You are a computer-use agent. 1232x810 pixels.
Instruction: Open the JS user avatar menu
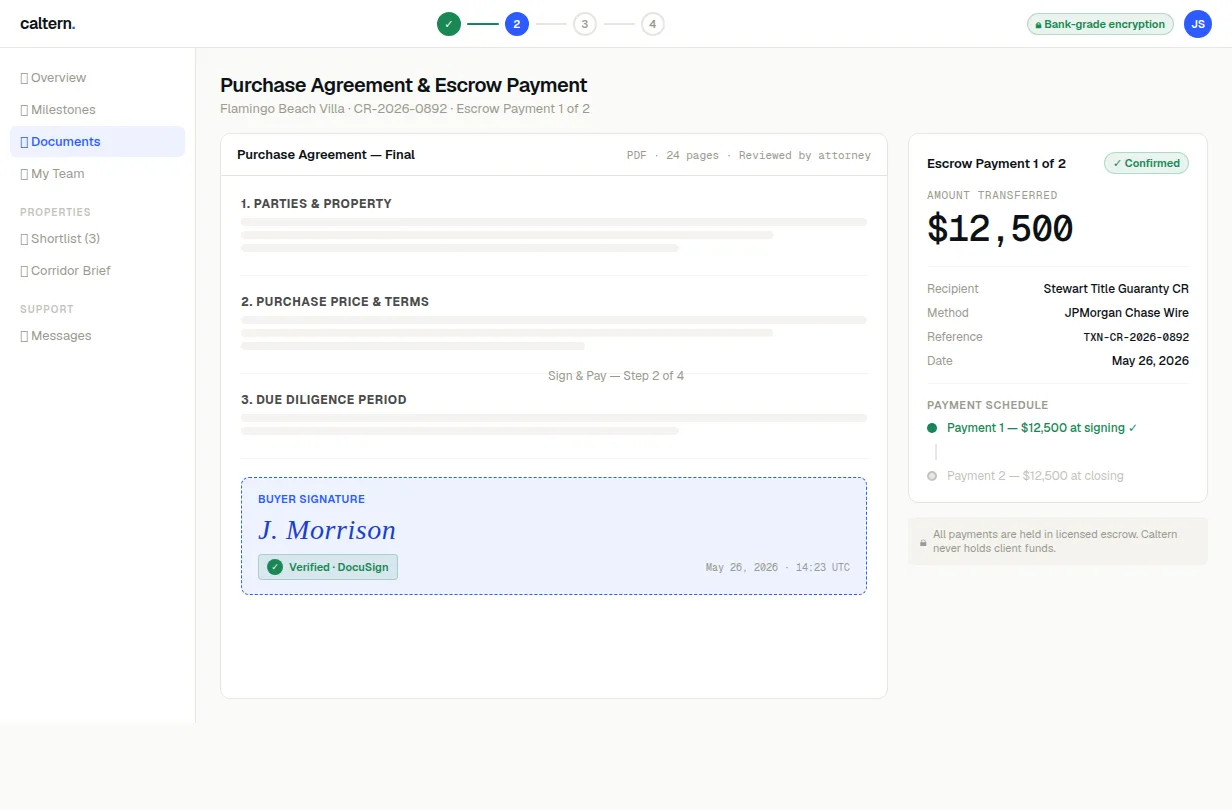tap(1198, 24)
